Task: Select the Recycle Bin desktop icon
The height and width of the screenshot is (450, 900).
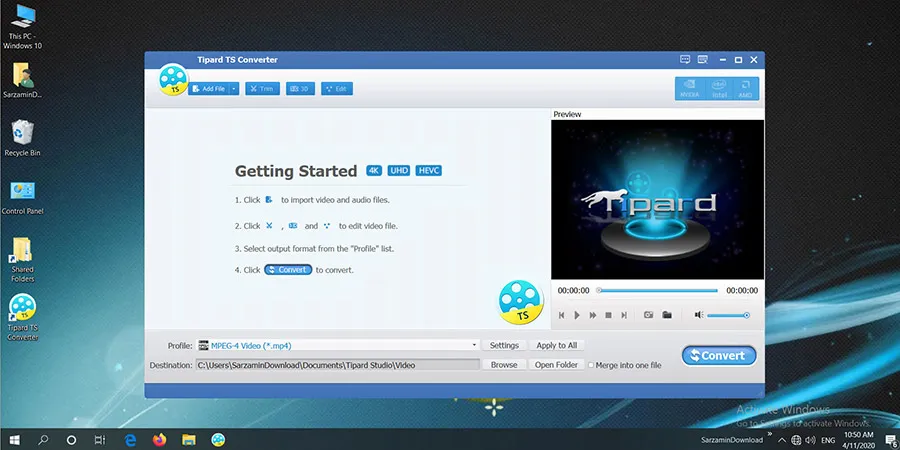Action: point(22,138)
